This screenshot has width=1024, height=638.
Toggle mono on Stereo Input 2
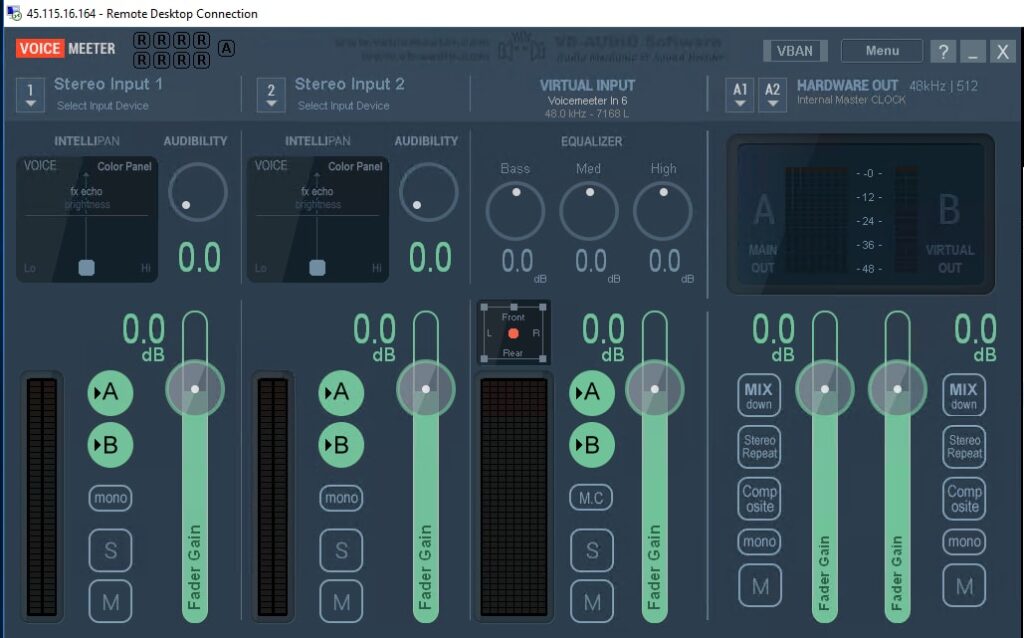[341, 497]
